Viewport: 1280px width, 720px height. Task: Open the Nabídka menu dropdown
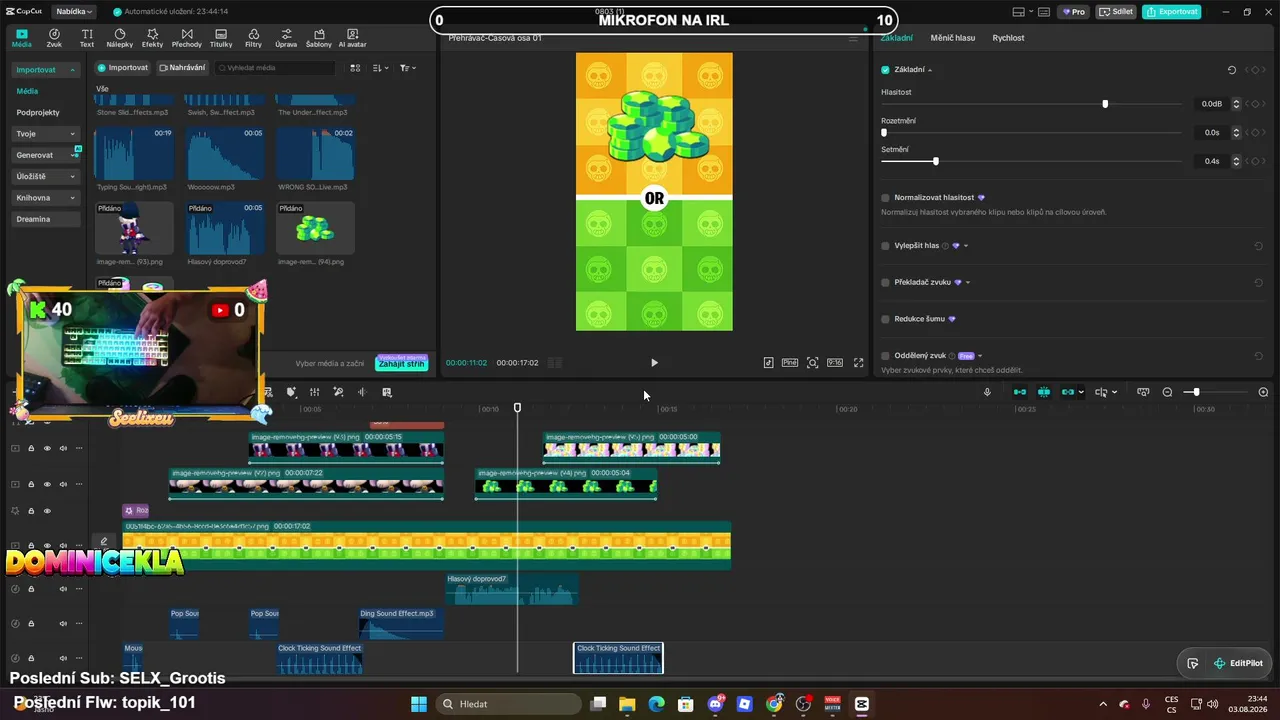[x=75, y=12]
